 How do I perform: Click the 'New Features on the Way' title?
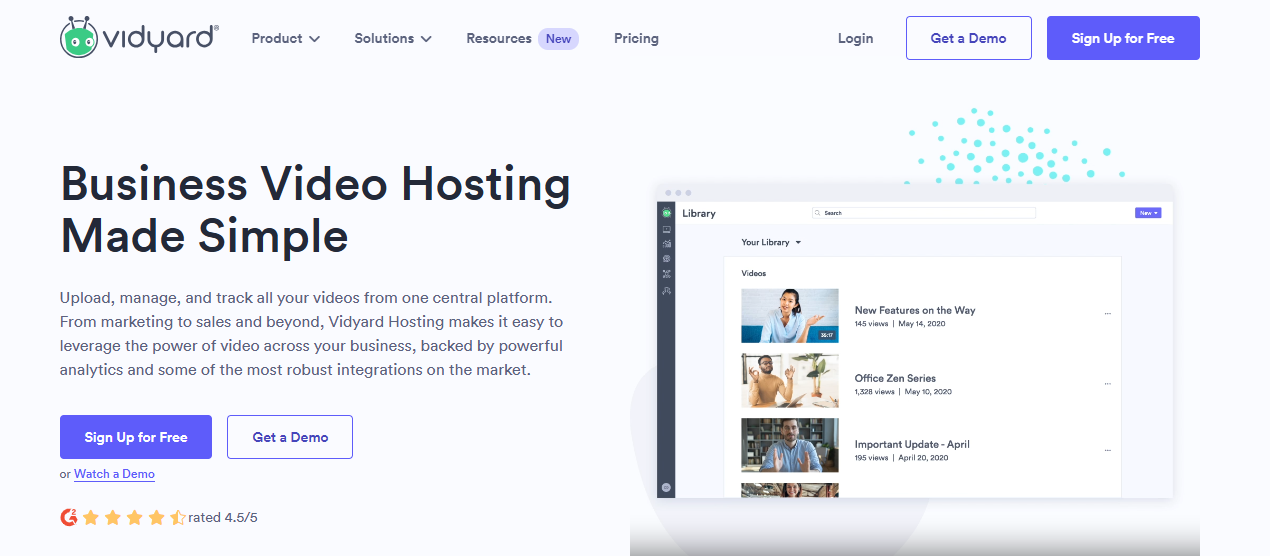pyautogui.click(x=915, y=310)
